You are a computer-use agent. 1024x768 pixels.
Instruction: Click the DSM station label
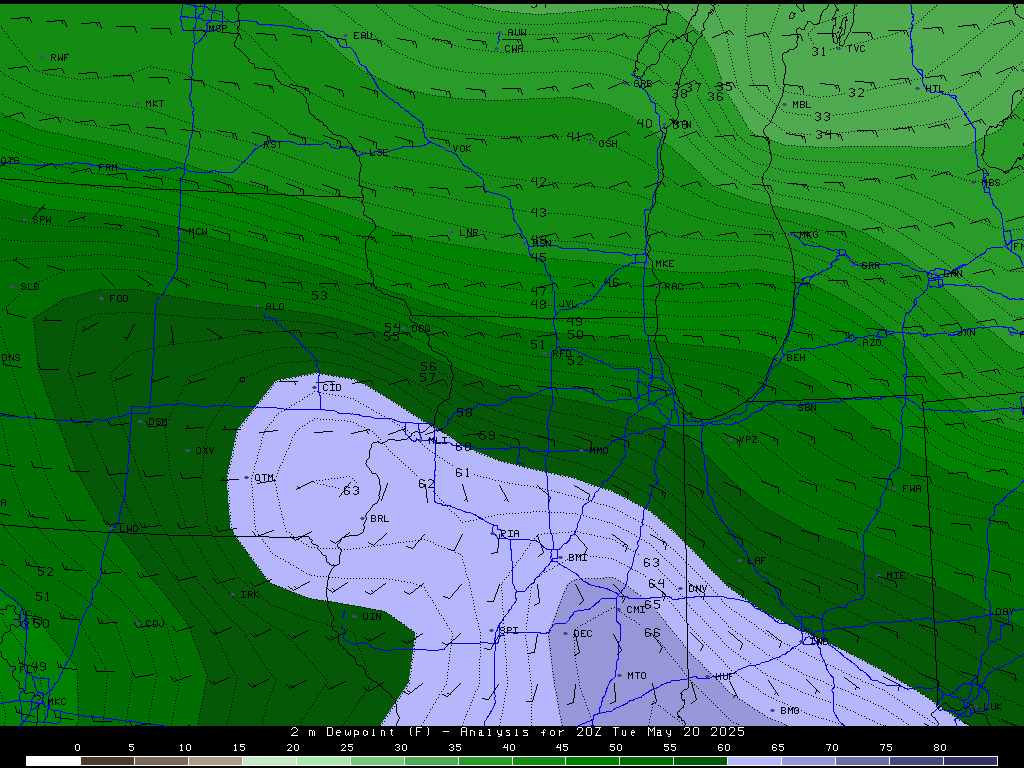(x=157, y=422)
